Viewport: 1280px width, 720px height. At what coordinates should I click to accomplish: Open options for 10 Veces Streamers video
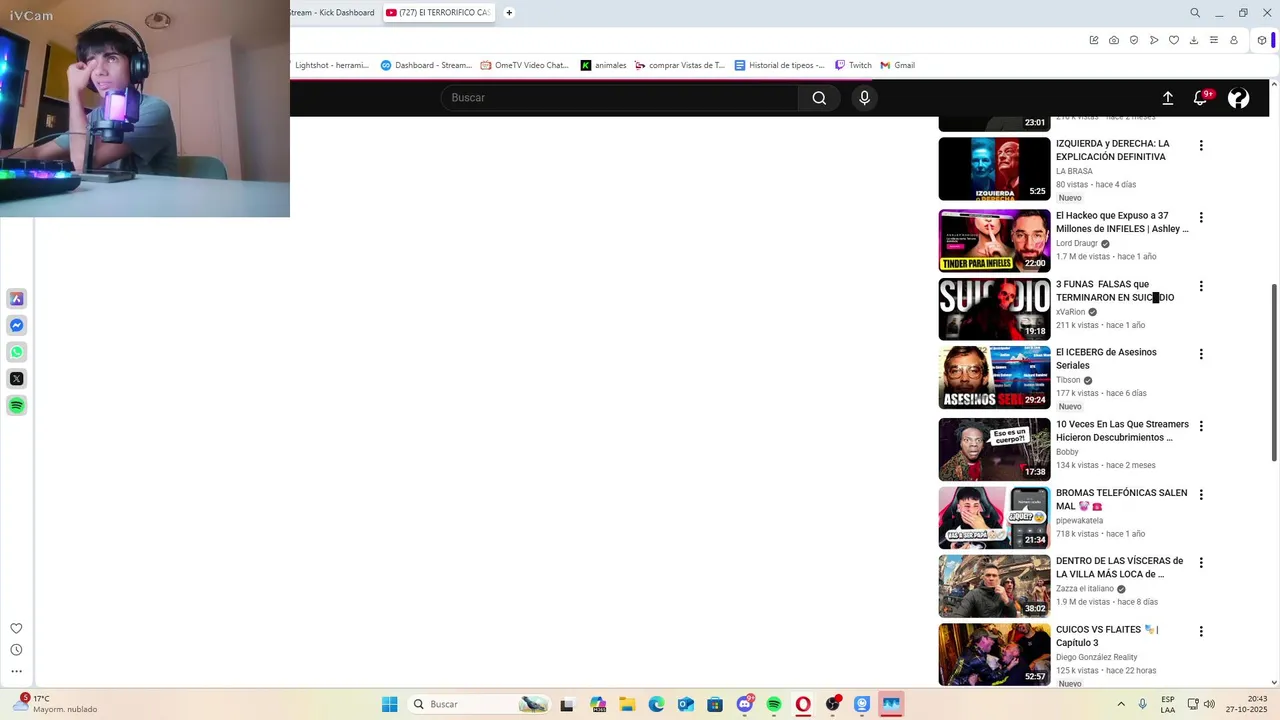pyautogui.click(x=1201, y=427)
